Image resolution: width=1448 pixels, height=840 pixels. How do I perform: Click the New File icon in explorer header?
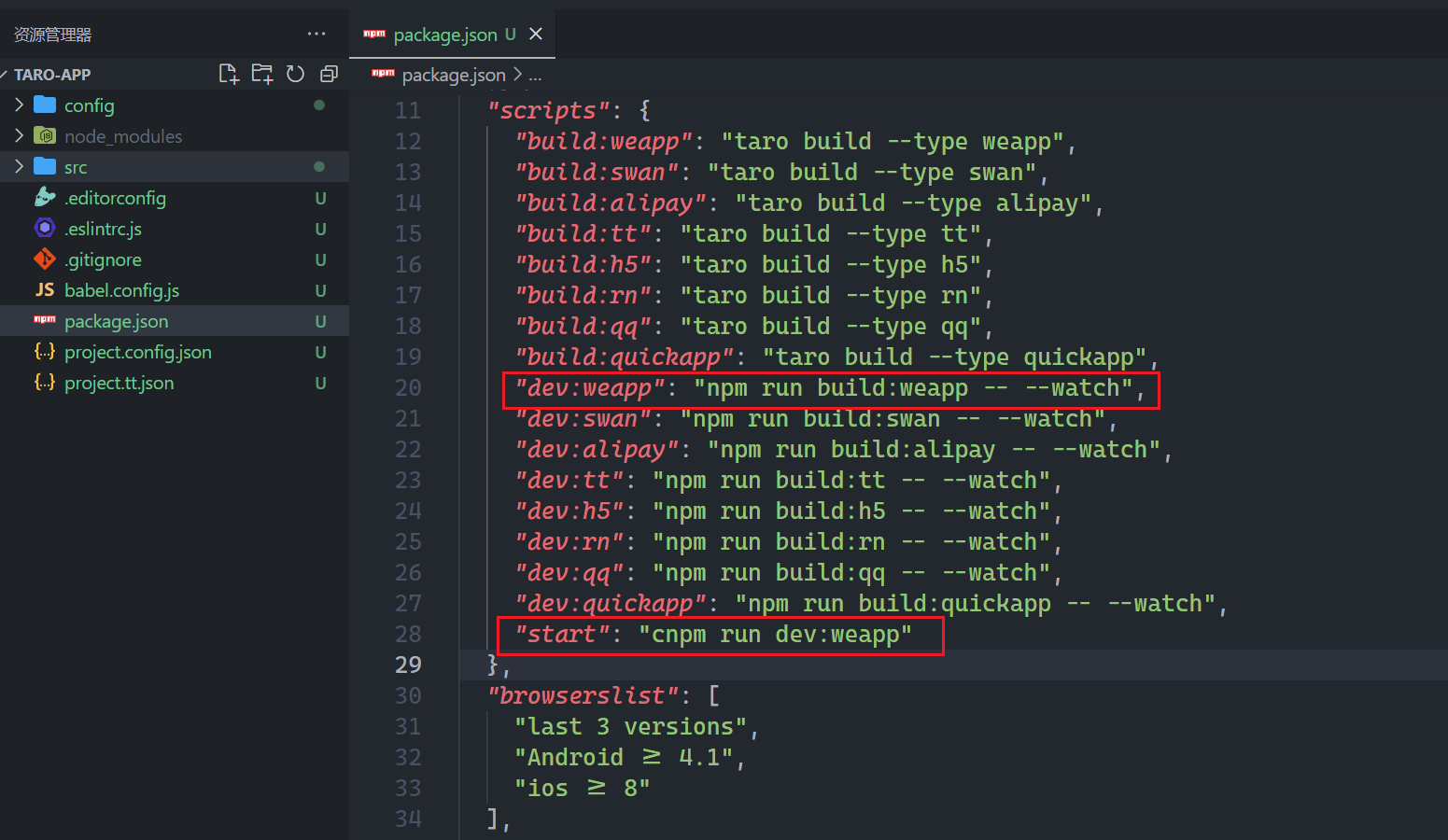tap(229, 74)
